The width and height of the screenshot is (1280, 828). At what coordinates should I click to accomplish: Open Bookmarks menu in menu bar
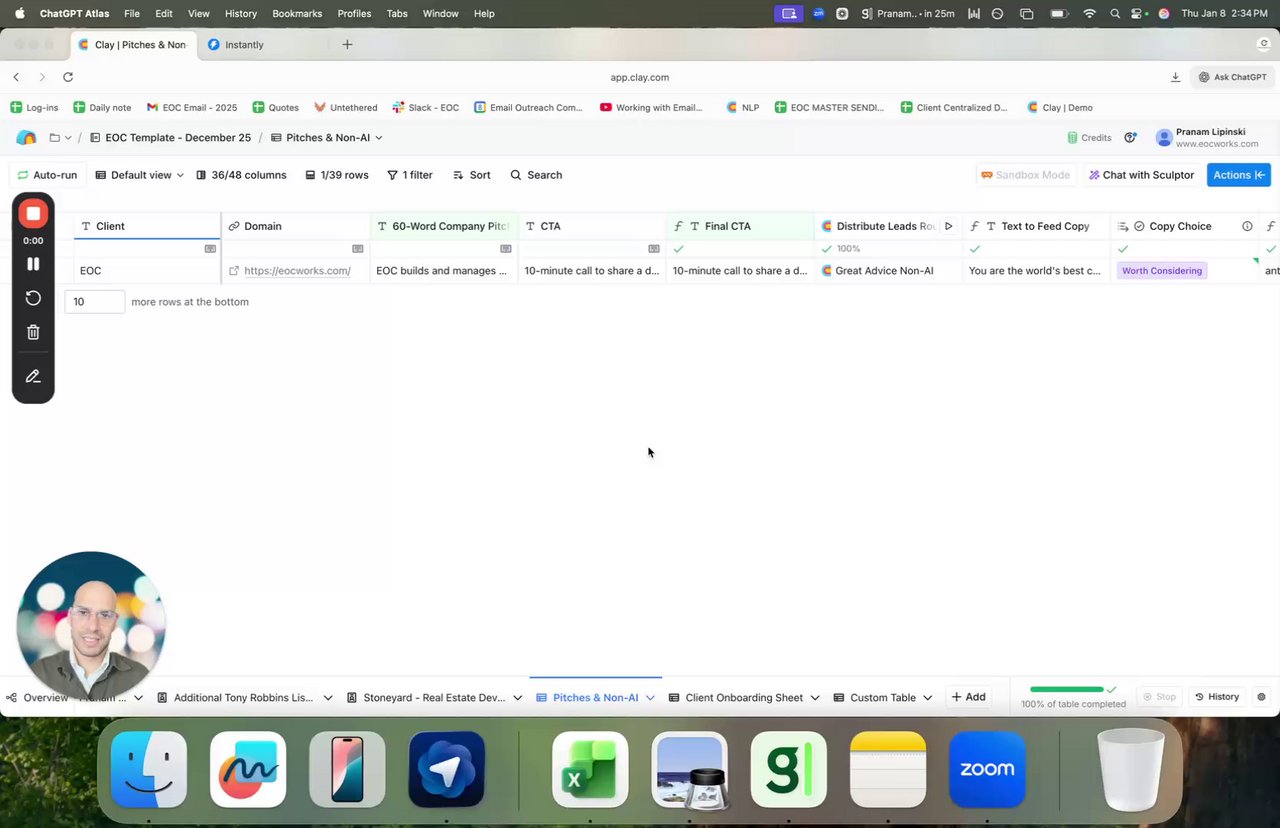(x=298, y=14)
